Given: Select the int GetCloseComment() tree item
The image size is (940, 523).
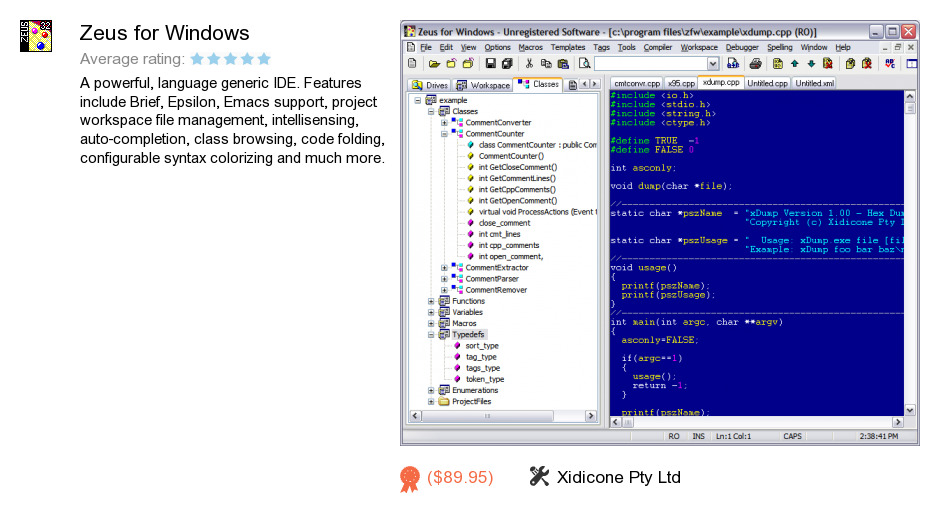Looking at the screenshot, I should 517,167.
